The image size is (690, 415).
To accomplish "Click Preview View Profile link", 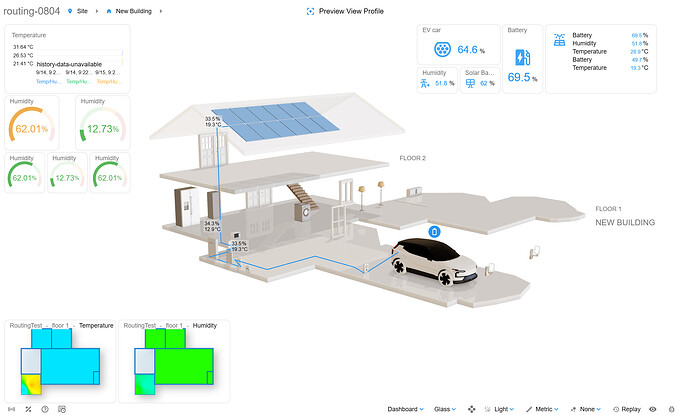I will pos(351,11).
